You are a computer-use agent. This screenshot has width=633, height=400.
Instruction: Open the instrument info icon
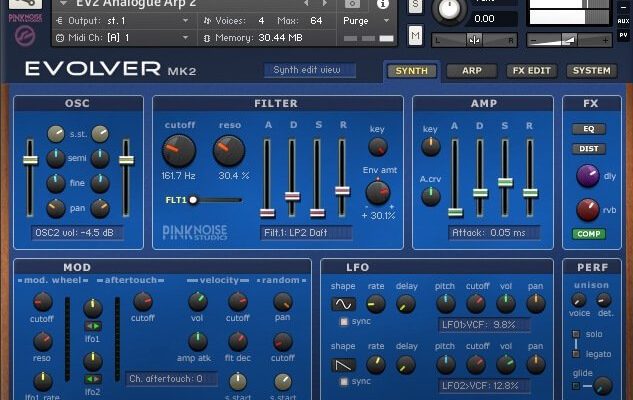(385, 4)
